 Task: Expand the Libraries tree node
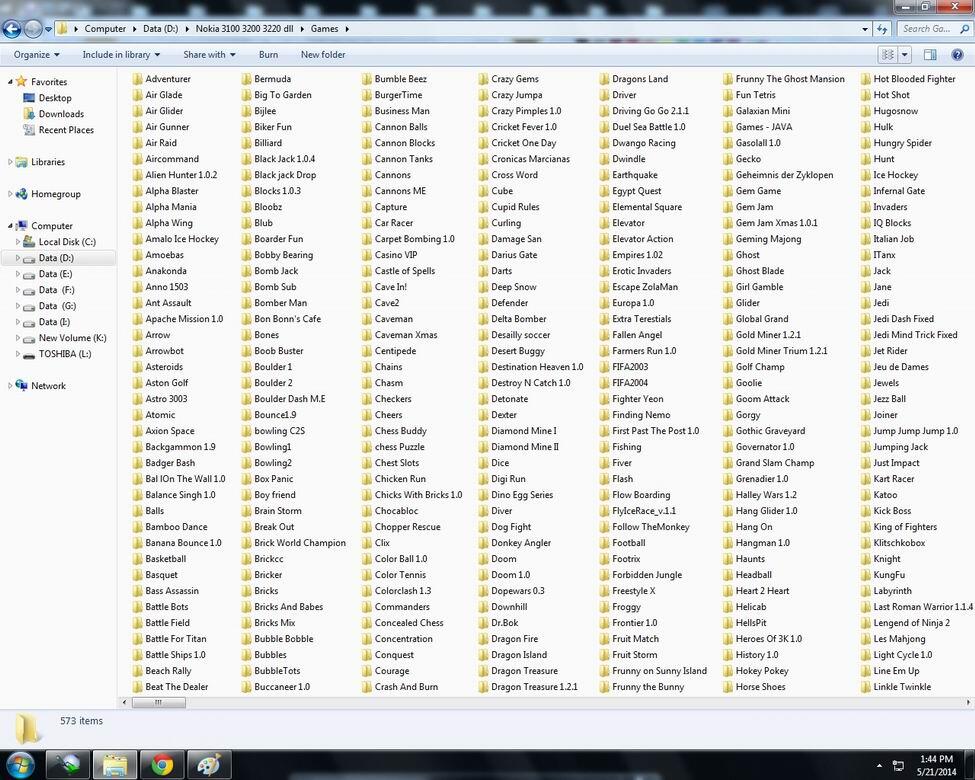click(x=10, y=162)
